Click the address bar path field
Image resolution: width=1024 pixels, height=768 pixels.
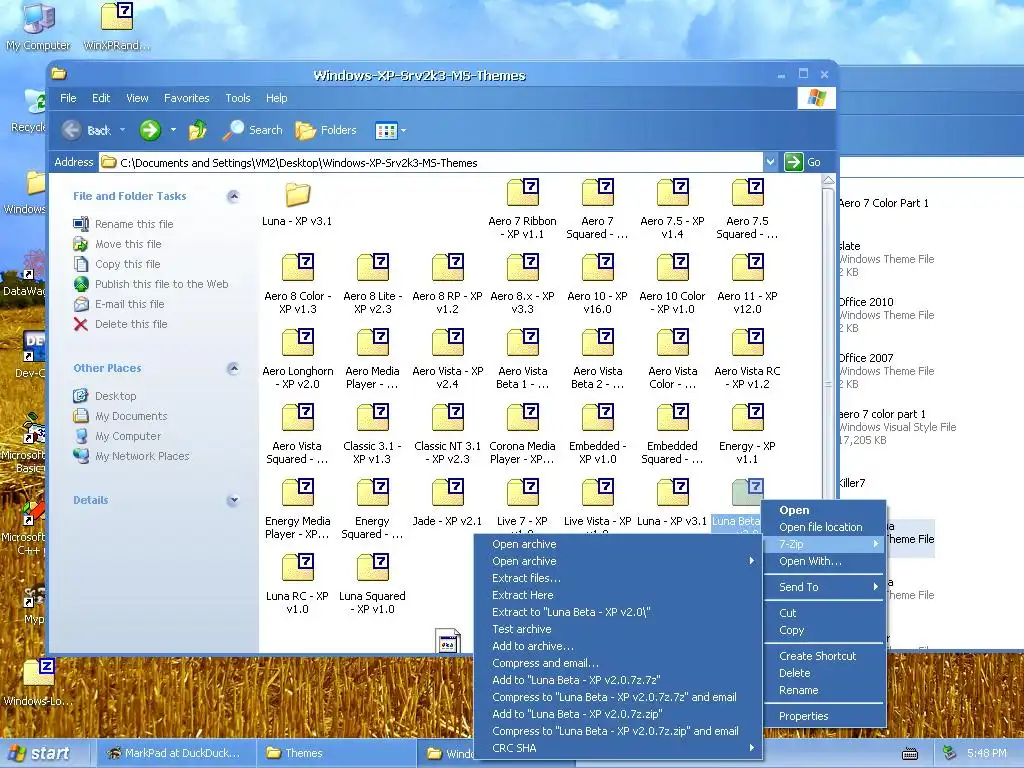pyautogui.click(x=431, y=163)
